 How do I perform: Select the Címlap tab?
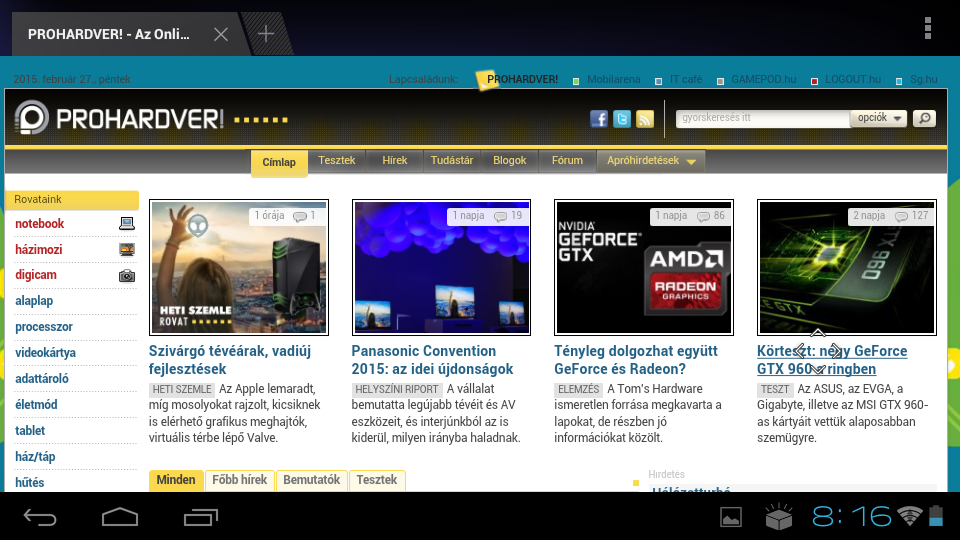(x=279, y=162)
